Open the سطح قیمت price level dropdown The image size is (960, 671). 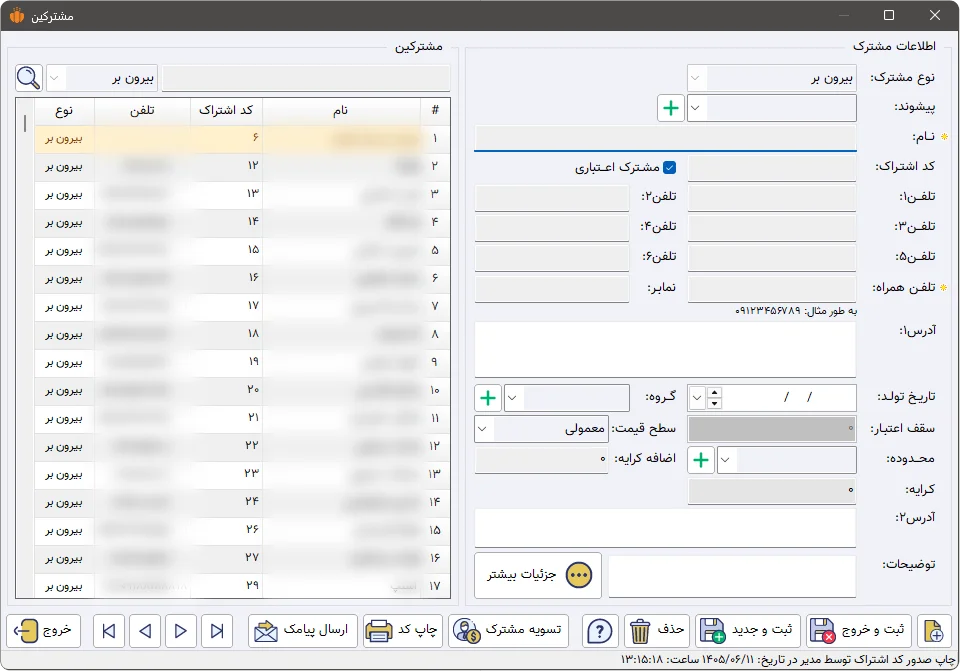tap(482, 429)
